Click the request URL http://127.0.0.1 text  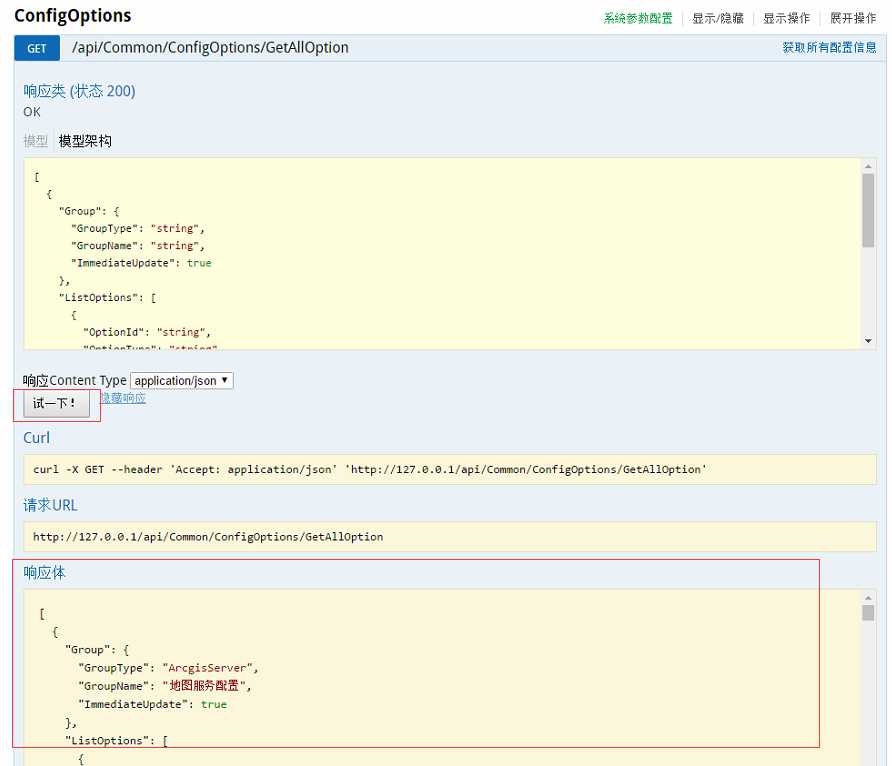(208, 537)
